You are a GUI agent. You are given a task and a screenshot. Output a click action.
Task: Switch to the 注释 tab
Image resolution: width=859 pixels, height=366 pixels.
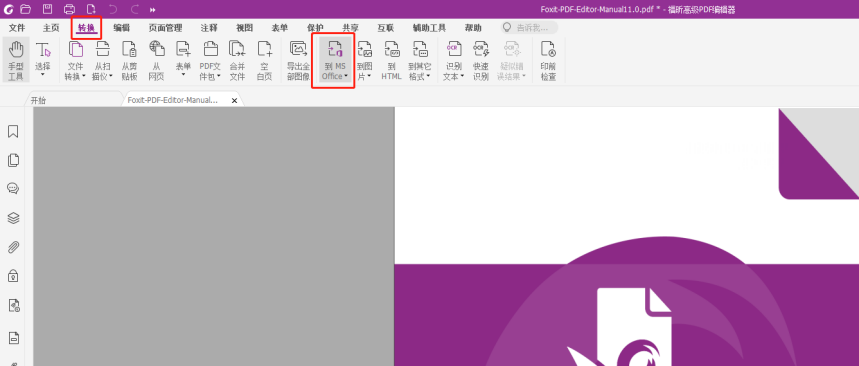pyautogui.click(x=209, y=28)
